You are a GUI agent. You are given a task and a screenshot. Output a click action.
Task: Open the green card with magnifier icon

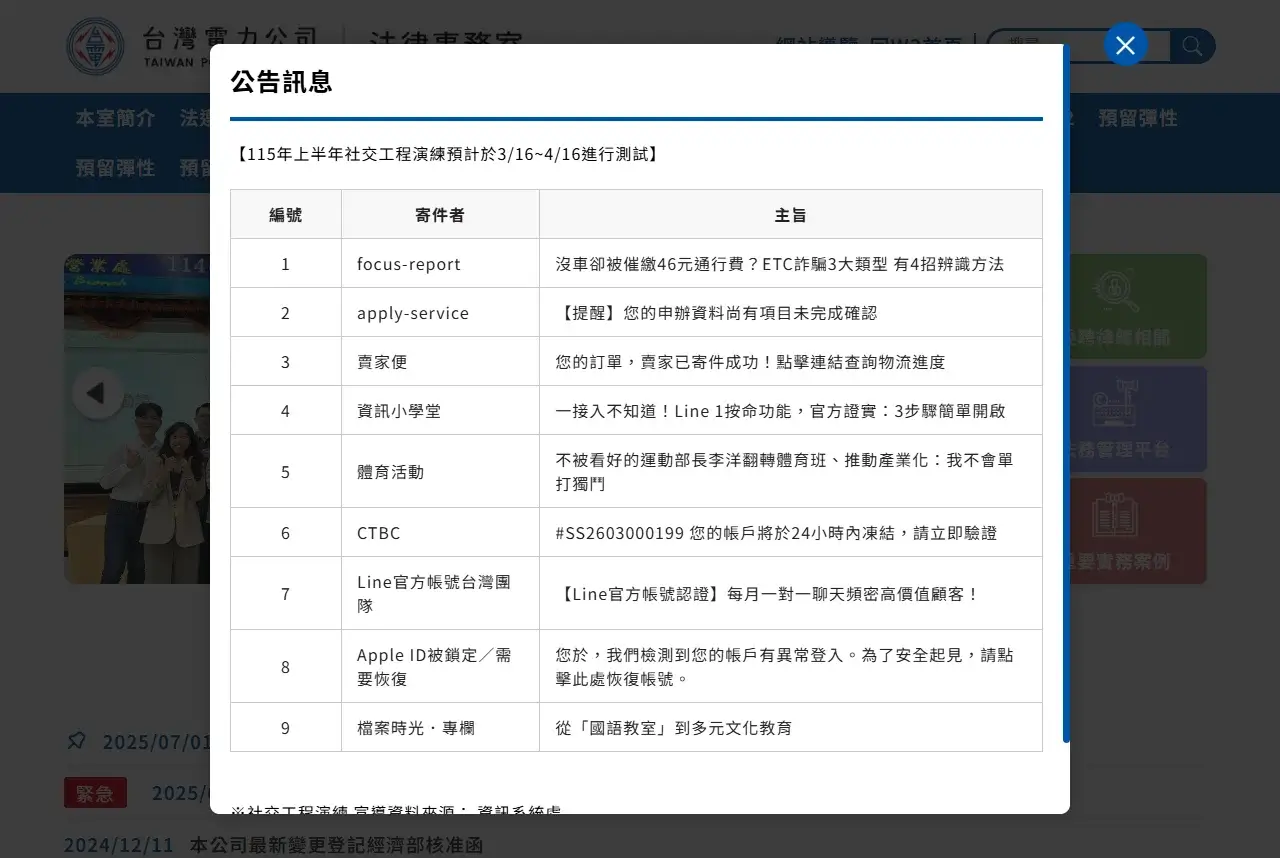coord(1138,306)
